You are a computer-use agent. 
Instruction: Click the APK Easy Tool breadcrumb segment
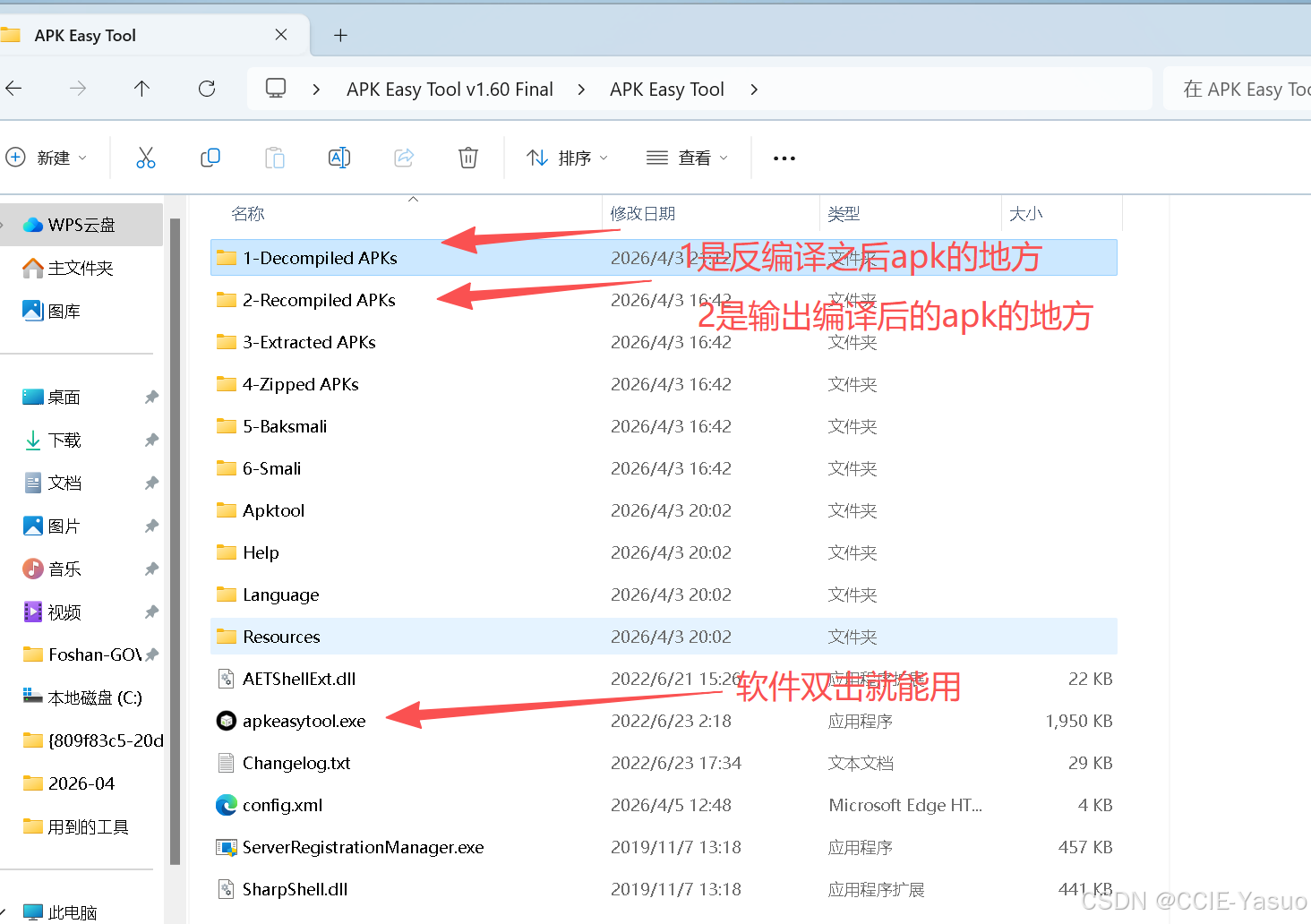tap(667, 89)
